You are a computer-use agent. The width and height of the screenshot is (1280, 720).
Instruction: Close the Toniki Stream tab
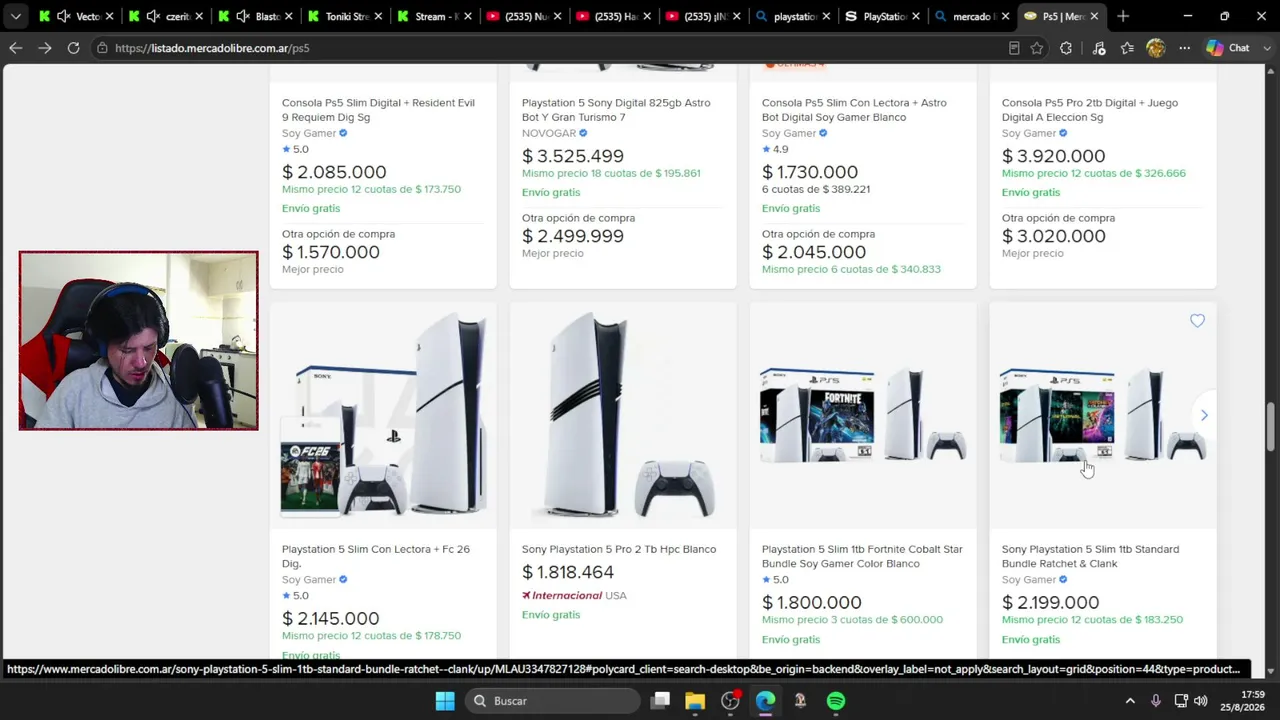tap(378, 16)
